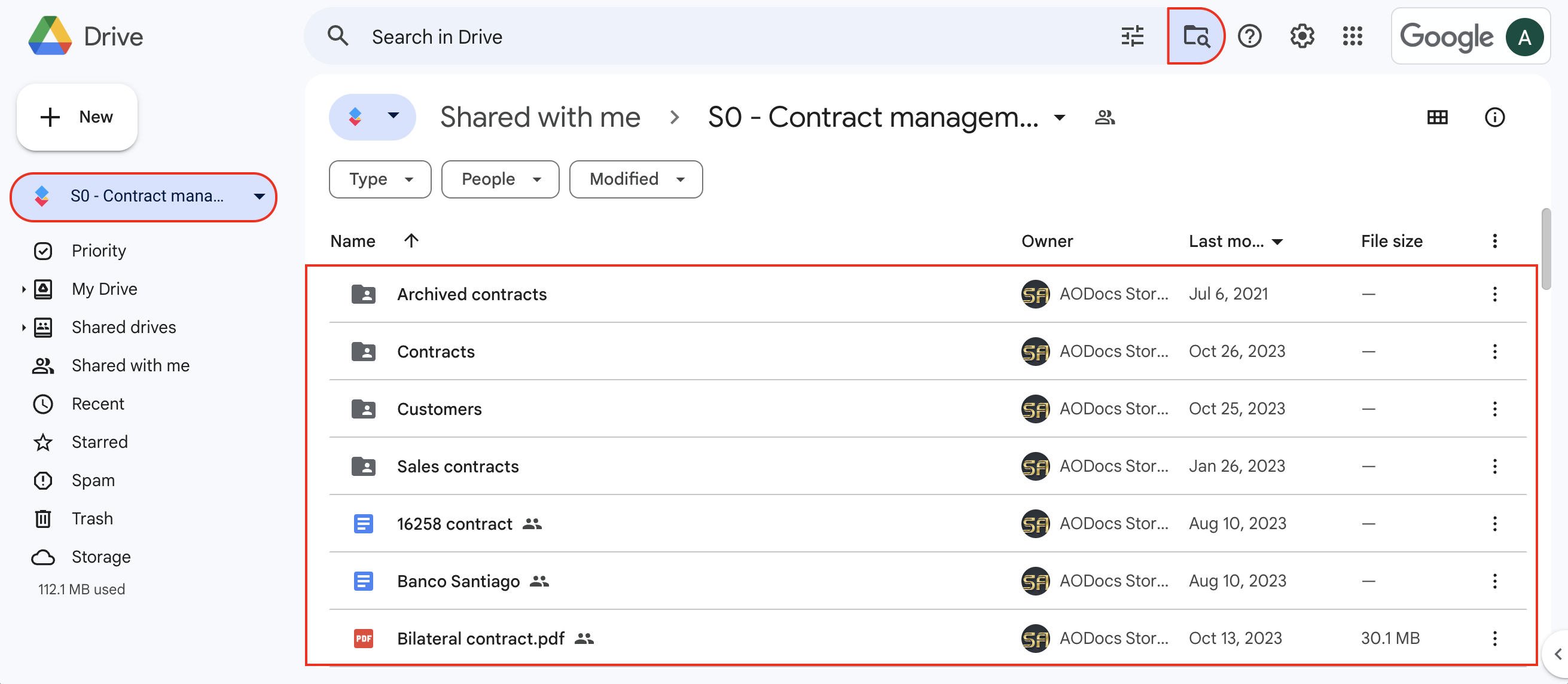Open more options for Bilateral contract.pdf
This screenshot has width=1568, height=684.
(x=1494, y=639)
